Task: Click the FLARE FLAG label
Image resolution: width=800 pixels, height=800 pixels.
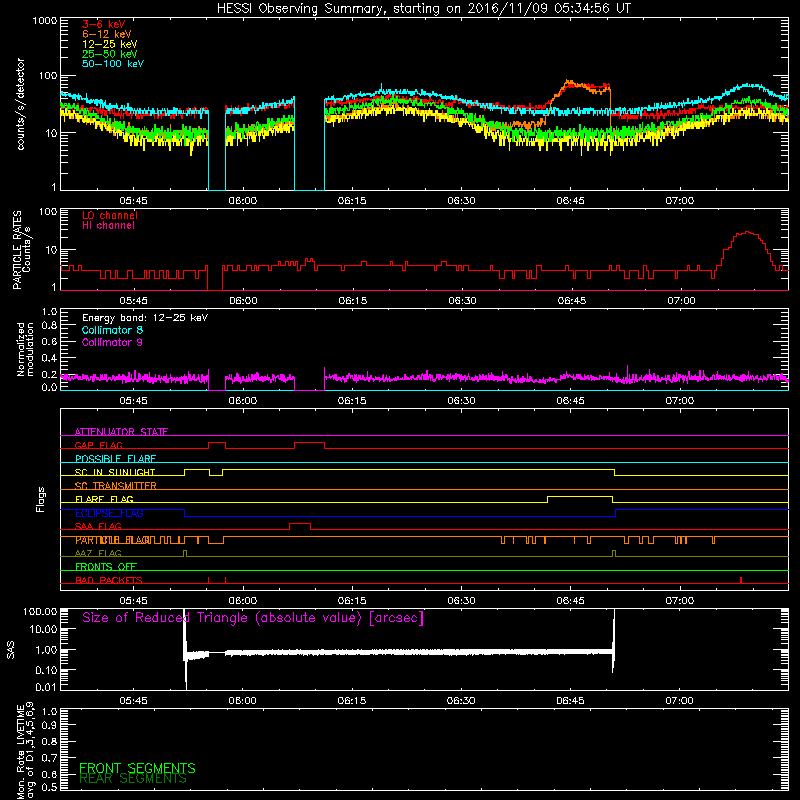Action: click(x=104, y=499)
